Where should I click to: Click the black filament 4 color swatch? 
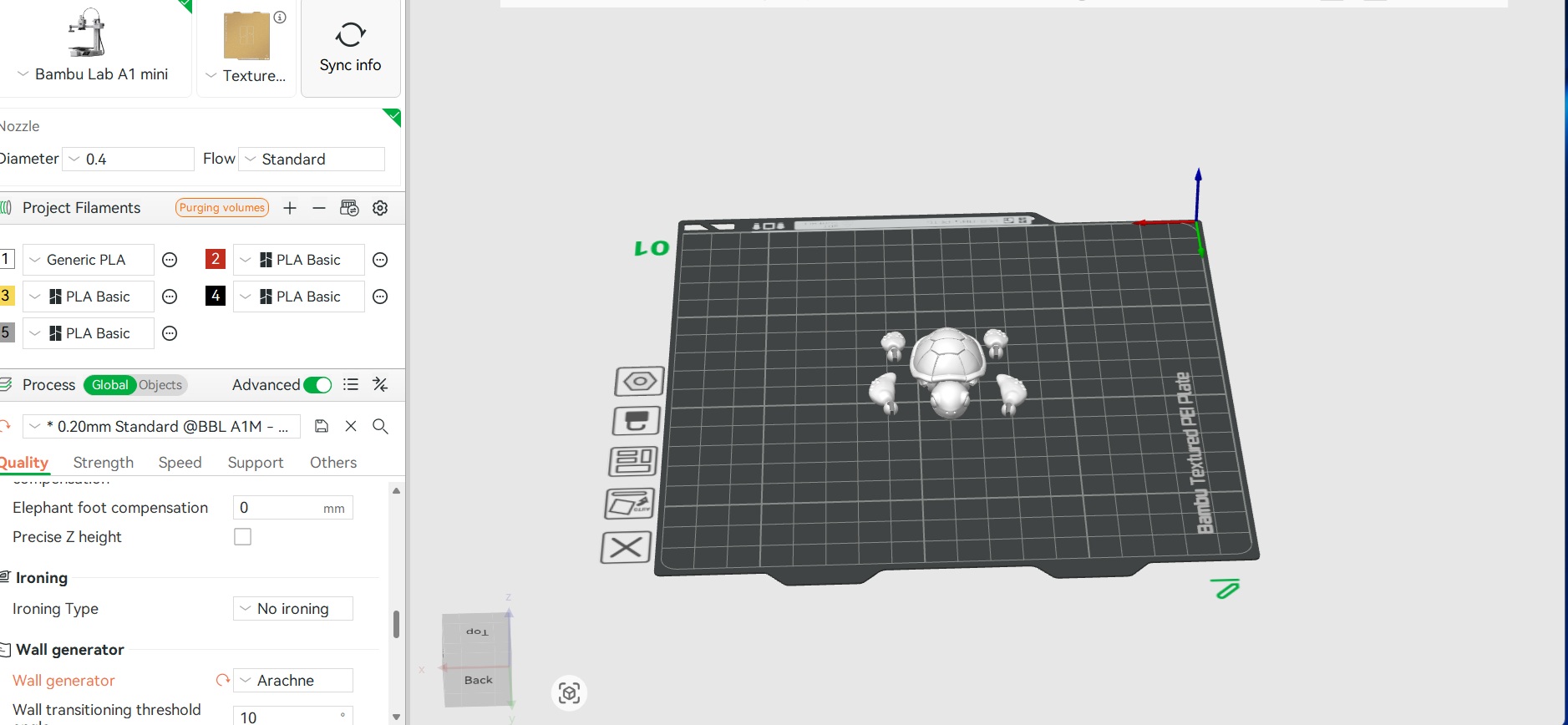click(x=216, y=296)
